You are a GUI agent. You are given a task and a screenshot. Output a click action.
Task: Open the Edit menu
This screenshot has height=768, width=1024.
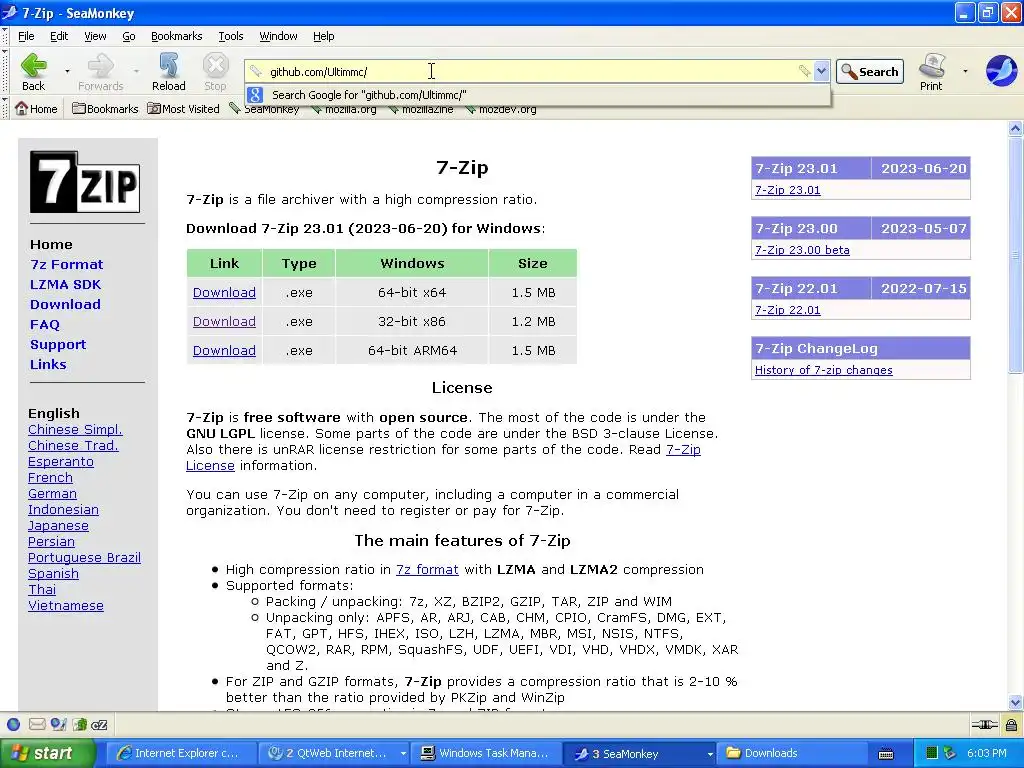click(x=59, y=36)
